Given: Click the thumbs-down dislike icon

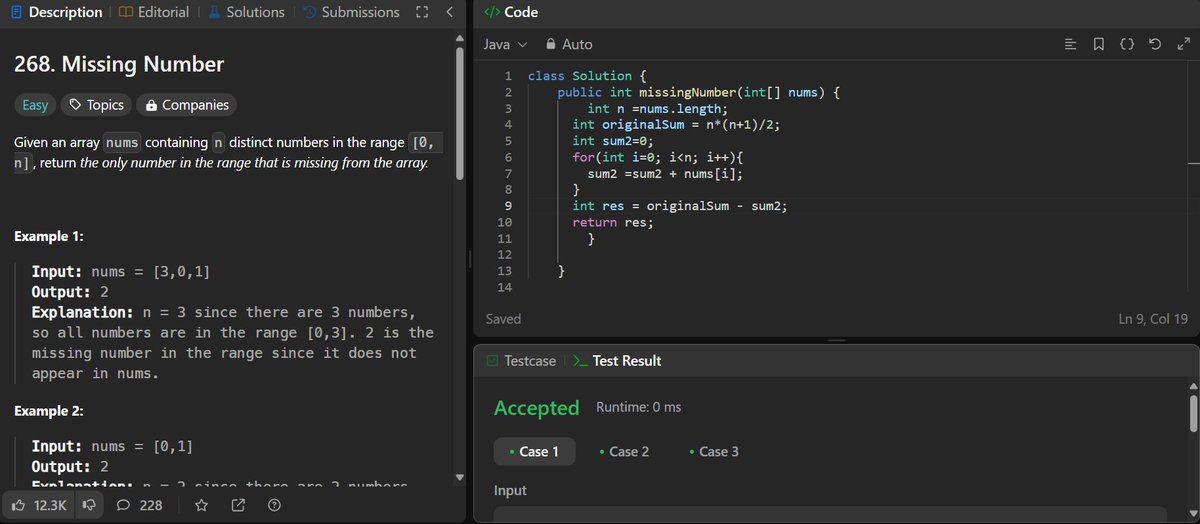Looking at the screenshot, I should 89,505.
